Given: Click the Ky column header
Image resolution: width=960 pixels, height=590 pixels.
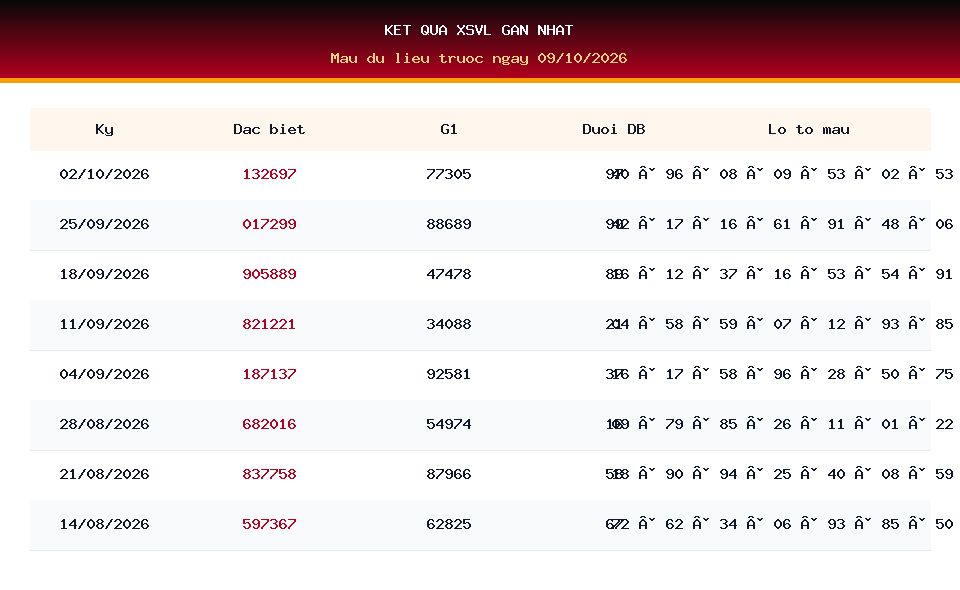Looking at the screenshot, I should (x=104, y=130).
